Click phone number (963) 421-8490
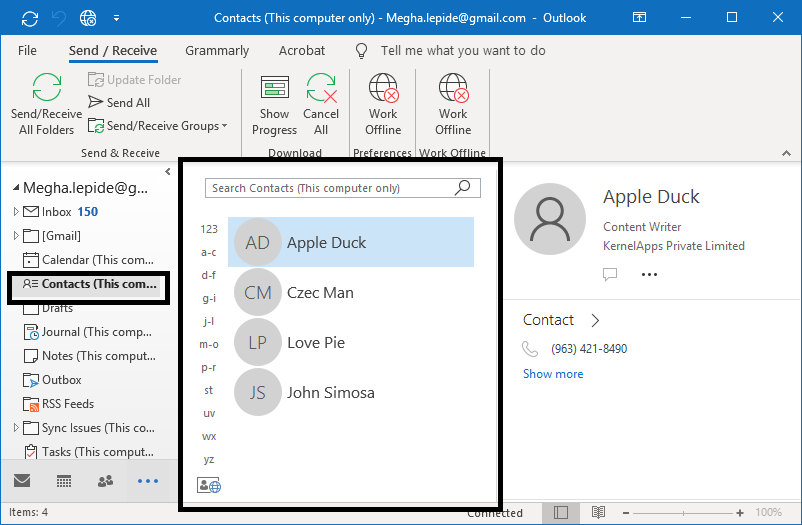 click(589, 349)
